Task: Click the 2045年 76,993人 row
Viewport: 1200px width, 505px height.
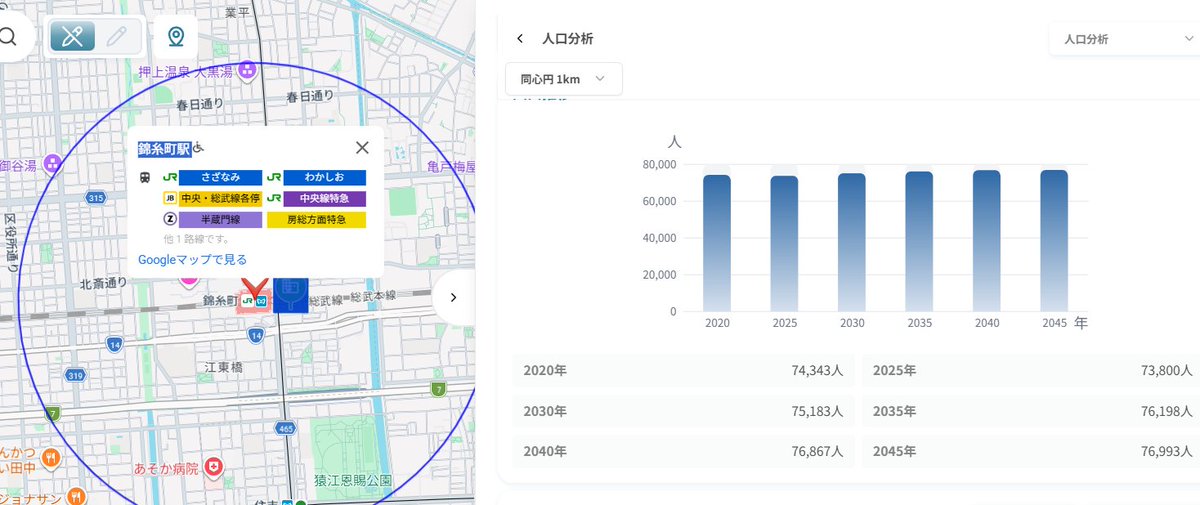Action: (x=1031, y=452)
